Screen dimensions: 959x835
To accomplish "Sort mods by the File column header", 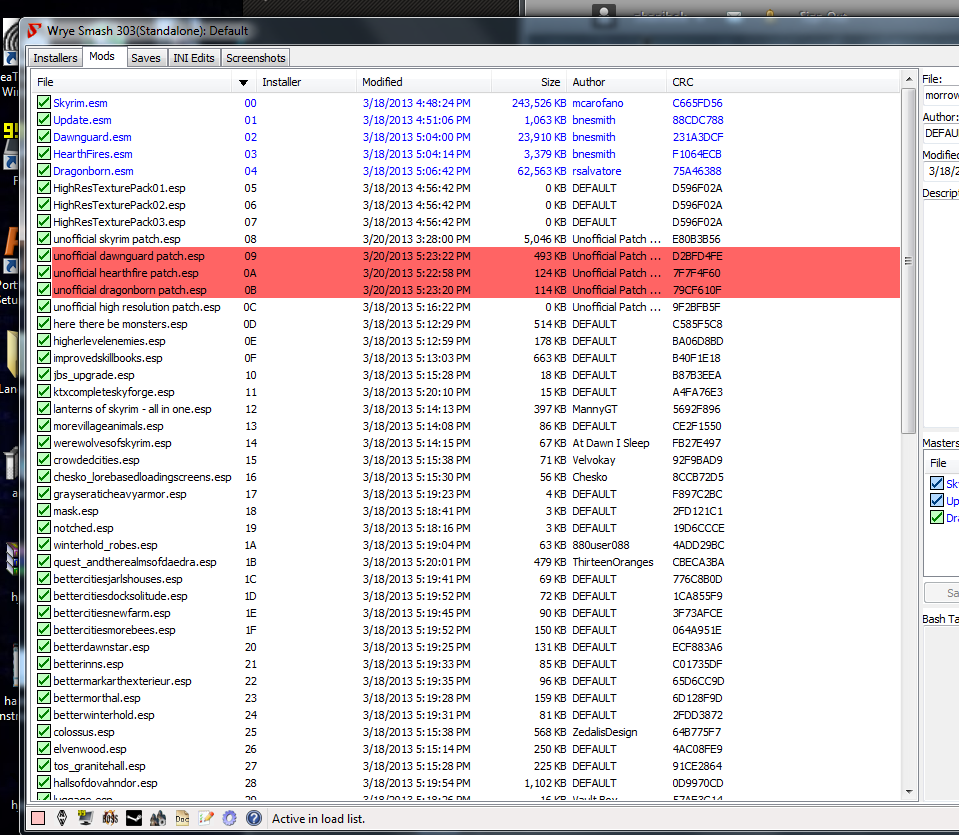I will (x=131, y=82).
